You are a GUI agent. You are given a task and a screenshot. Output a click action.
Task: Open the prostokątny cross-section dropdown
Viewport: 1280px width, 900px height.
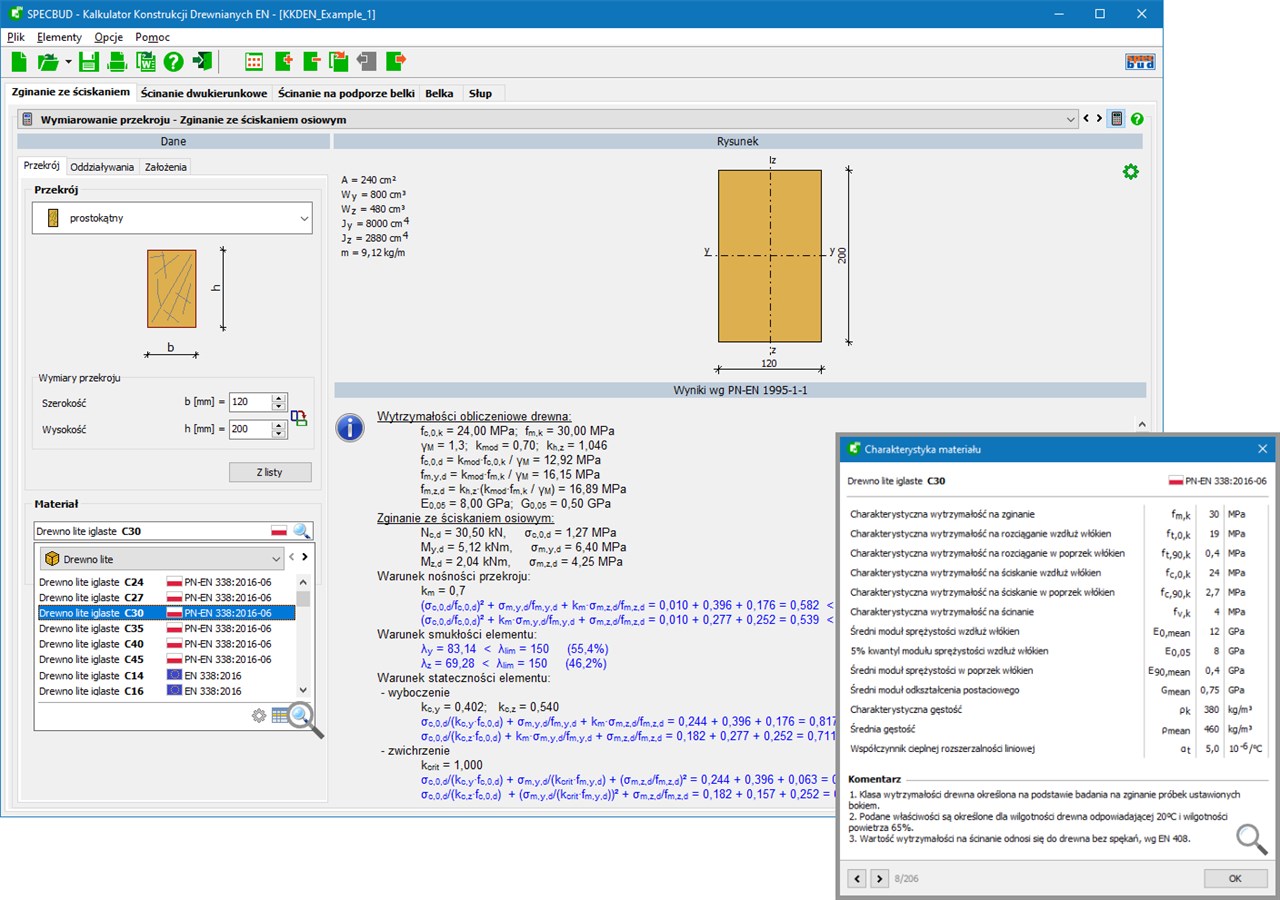click(172, 218)
